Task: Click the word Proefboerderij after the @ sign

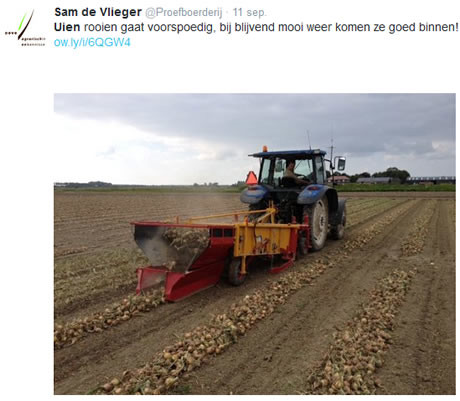Action: click(189, 12)
